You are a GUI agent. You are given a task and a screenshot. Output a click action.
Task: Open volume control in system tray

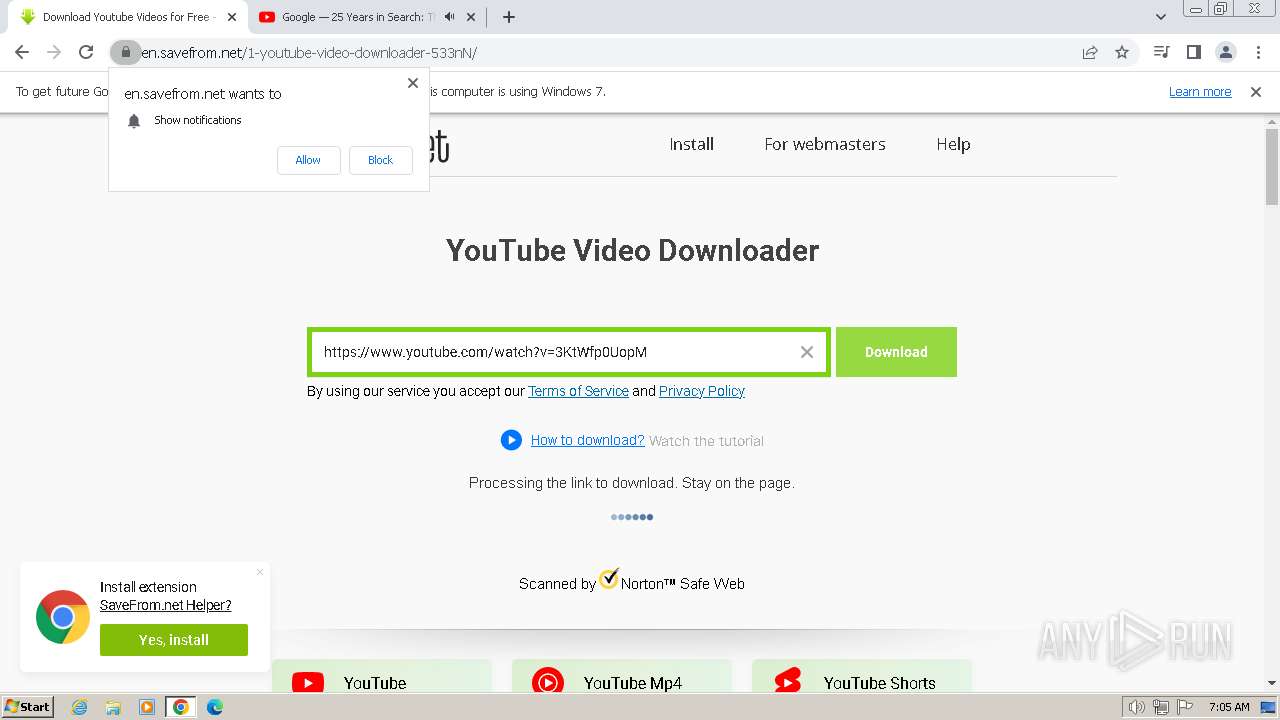click(1137, 707)
